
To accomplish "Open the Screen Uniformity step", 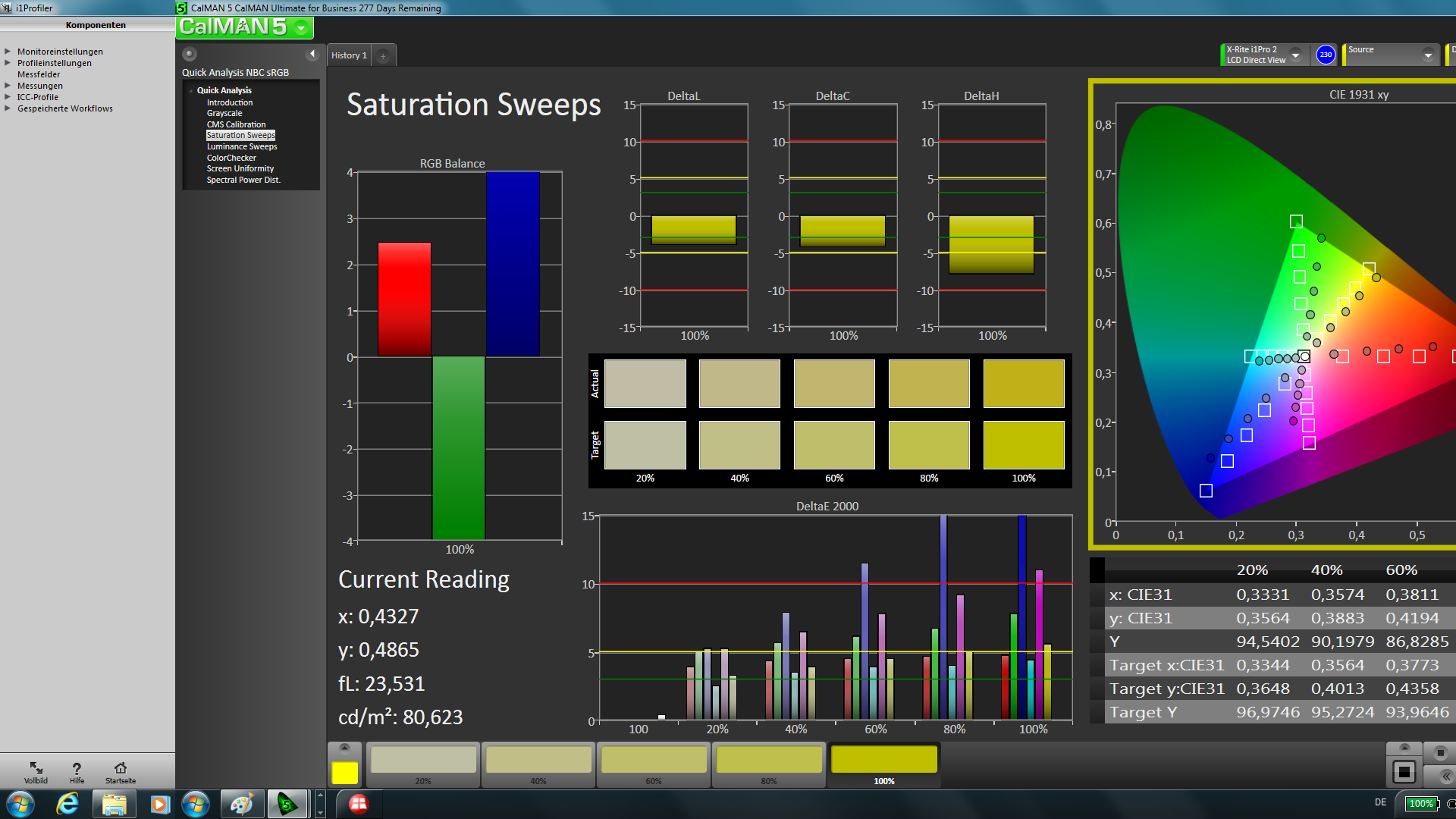I will (x=240, y=168).
